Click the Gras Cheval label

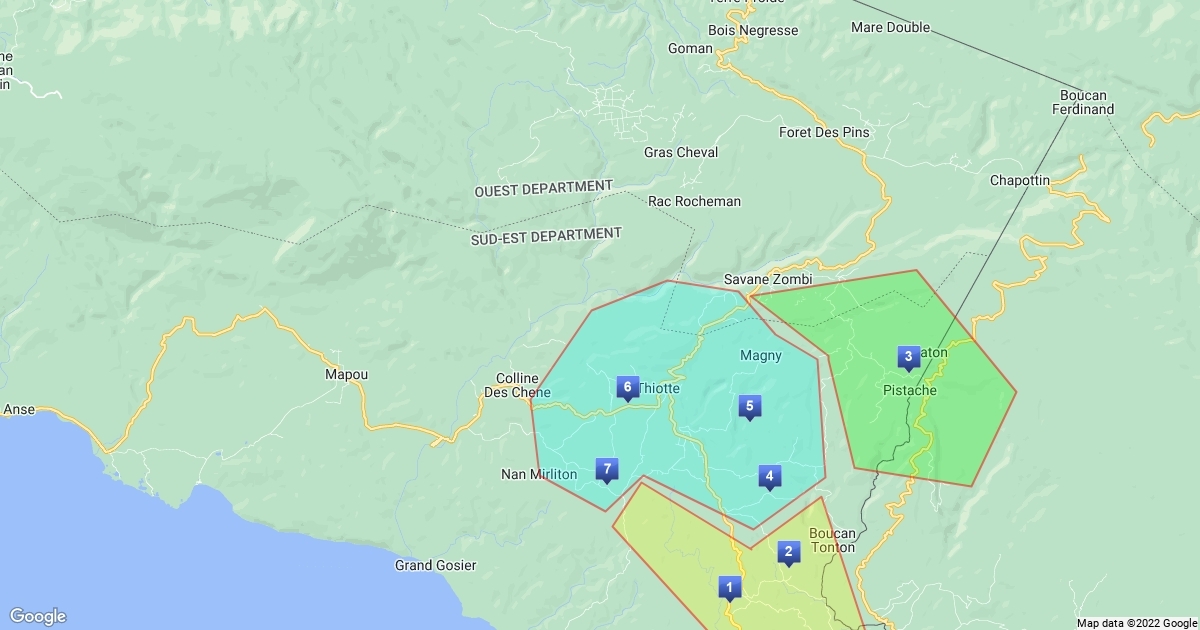pos(681,152)
